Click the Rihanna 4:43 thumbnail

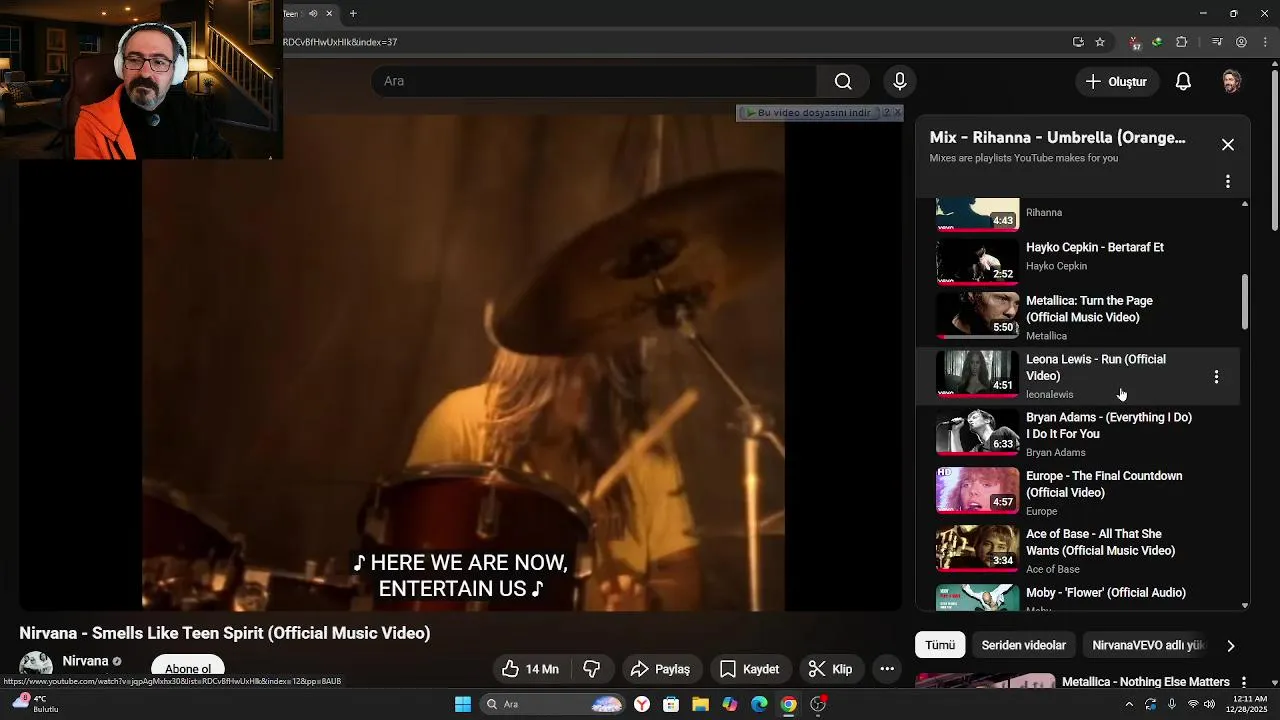coord(977,214)
